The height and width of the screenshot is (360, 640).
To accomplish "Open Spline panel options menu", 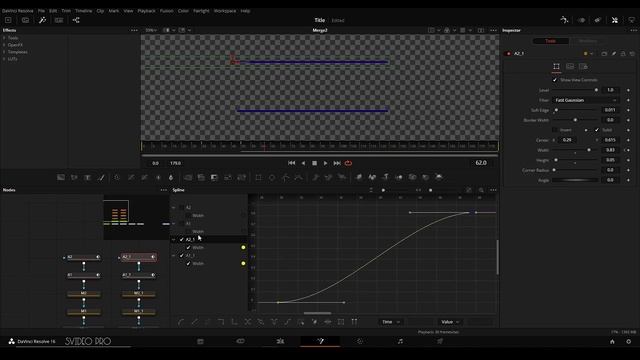I will pyautogui.click(x=493, y=190).
